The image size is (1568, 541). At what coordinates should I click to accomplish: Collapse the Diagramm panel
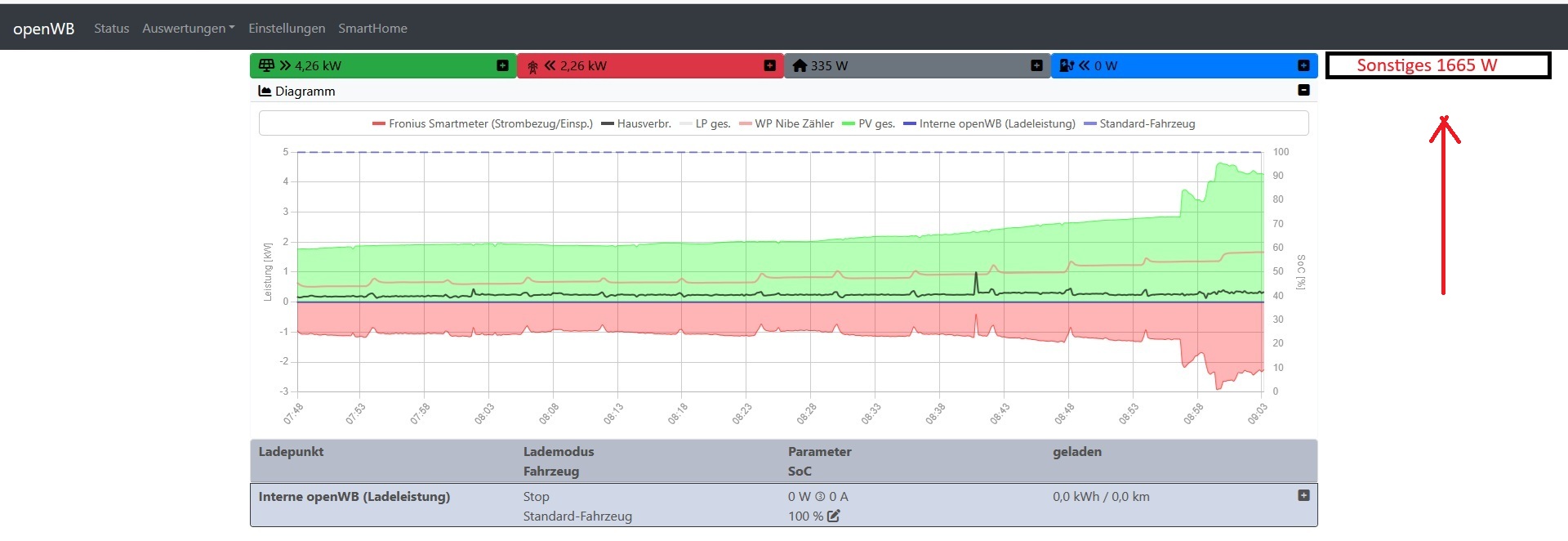(1303, 91)
